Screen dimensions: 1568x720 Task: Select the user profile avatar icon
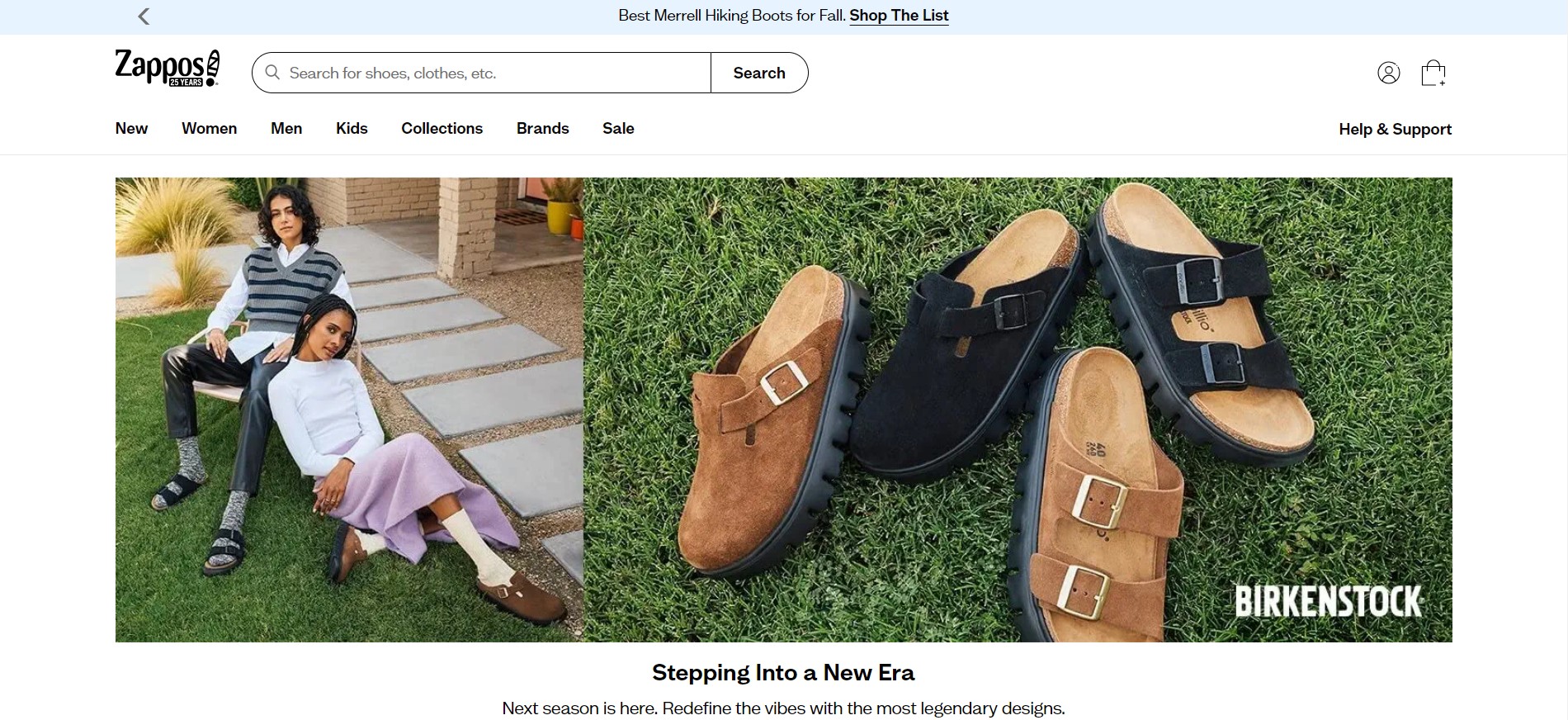click(x=1389, y=73)
